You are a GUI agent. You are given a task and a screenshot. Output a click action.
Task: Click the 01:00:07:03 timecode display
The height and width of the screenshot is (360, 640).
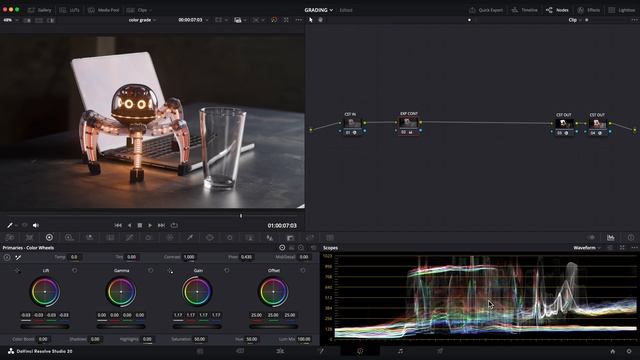click(x=282, y=225)
